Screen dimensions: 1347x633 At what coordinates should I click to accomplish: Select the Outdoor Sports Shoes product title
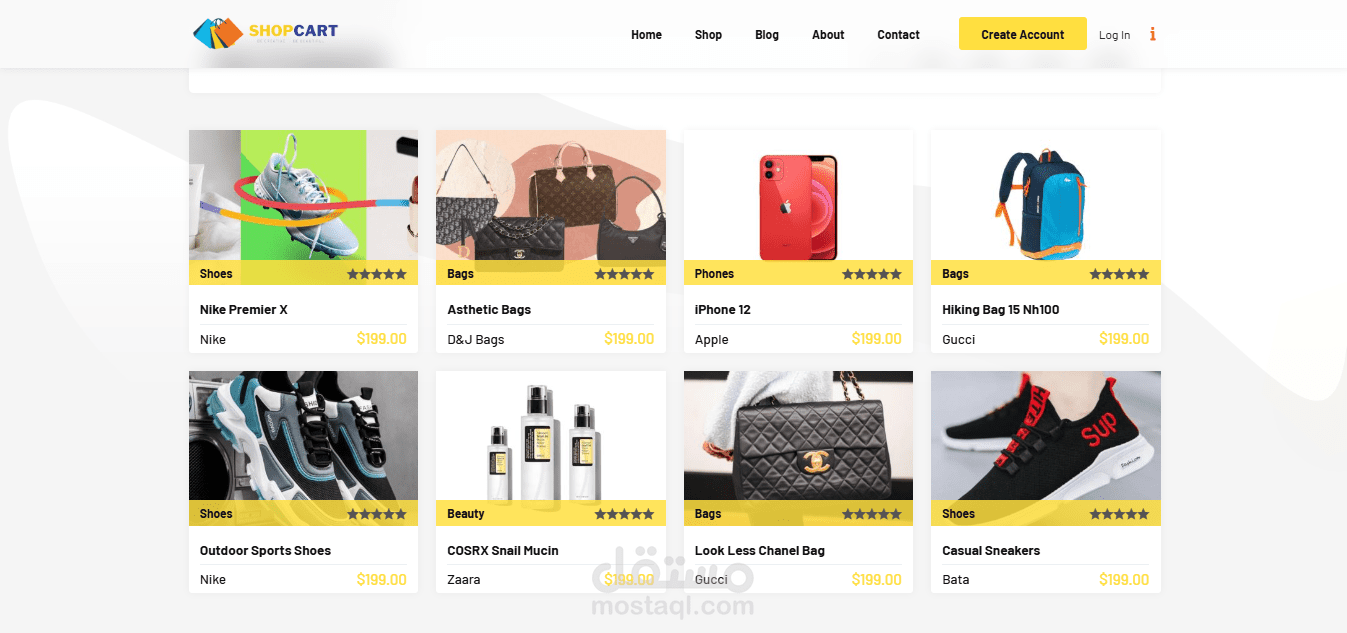click(265, 550)
